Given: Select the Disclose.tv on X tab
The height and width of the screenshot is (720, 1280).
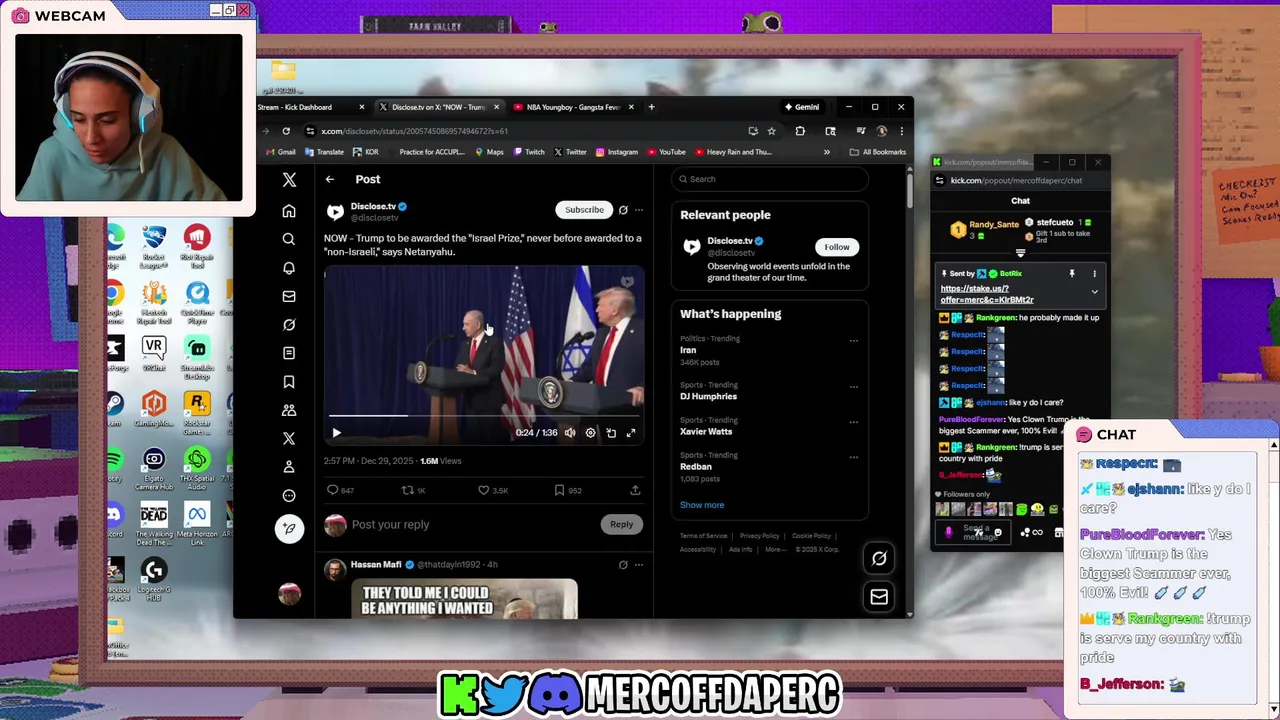Looking at the screenshot, I should pos(438,107).
